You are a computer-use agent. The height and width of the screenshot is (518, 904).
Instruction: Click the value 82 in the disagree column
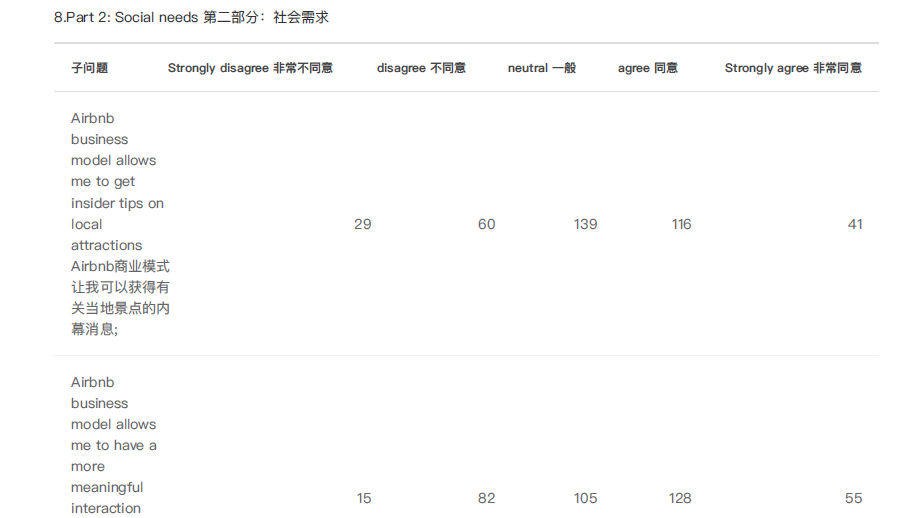click(x=486, y=498)
